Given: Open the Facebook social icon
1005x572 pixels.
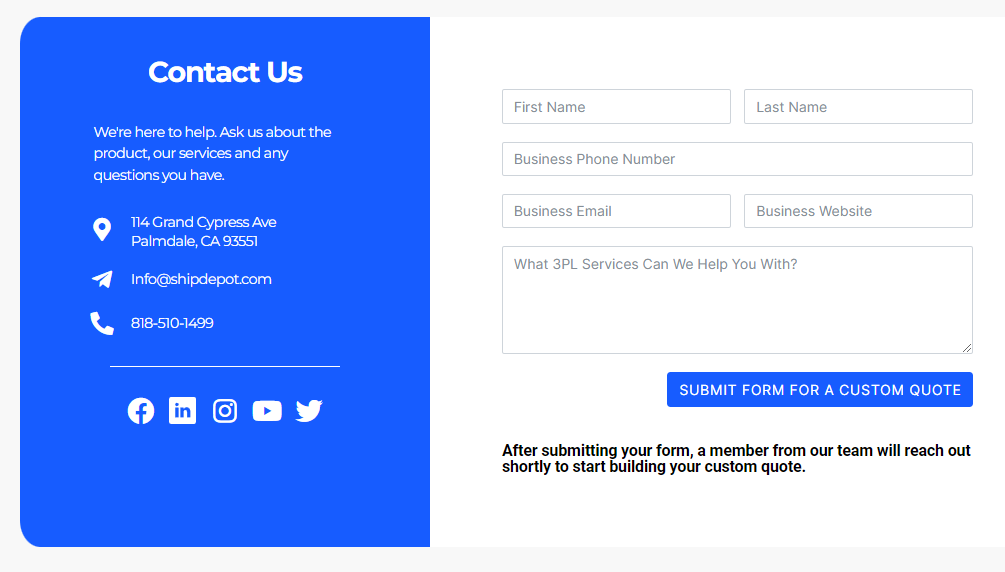Looking at the screenshot, I should click(141, 411).
